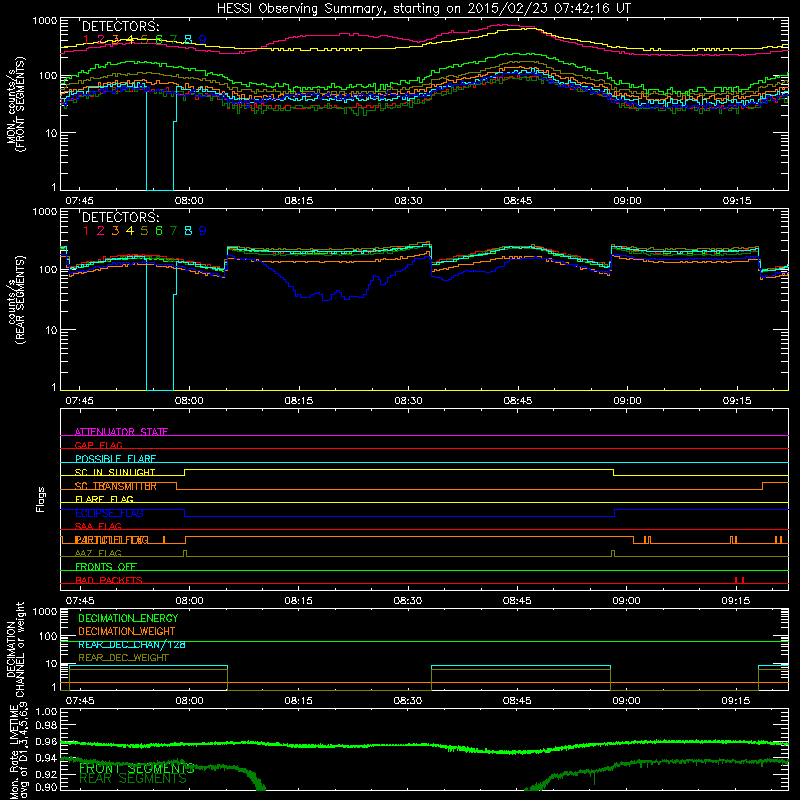The width and height of the screenshot is (800, 800).
Task: Select detector '9' in front segments legend
Action: click(203, 39)
